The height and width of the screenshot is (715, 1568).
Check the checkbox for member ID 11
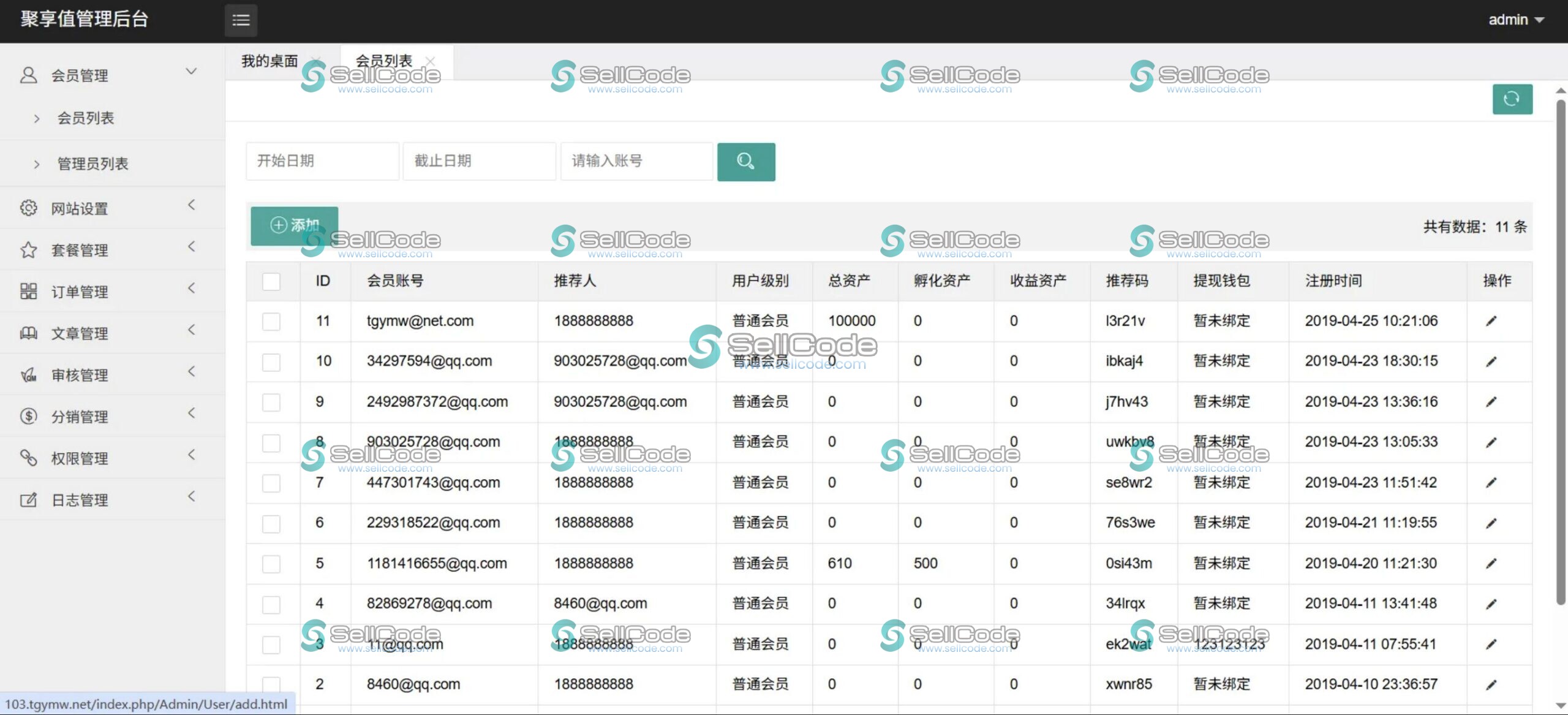click(x=271, y=322)
